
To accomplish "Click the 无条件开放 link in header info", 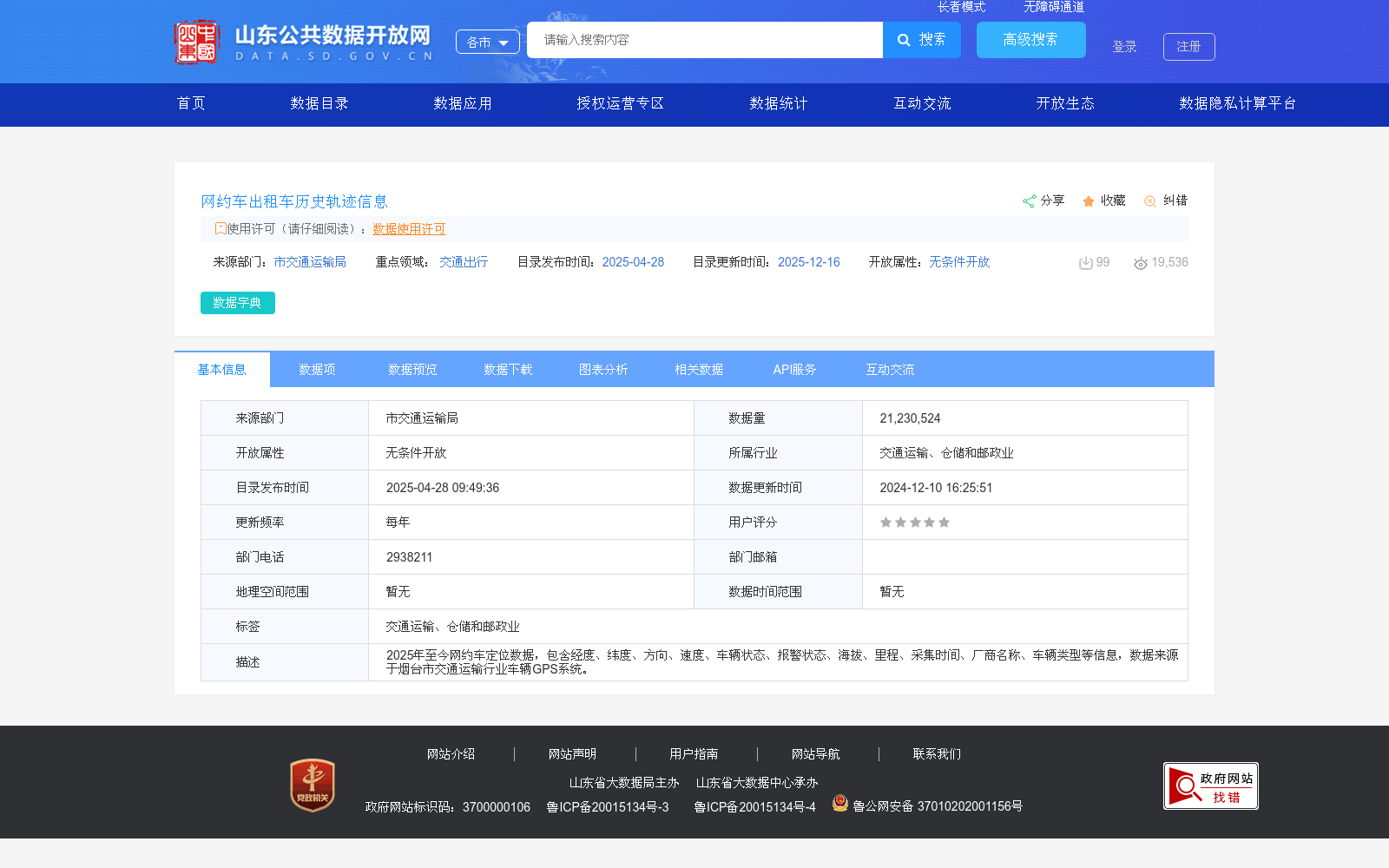I will click(959, 262).
